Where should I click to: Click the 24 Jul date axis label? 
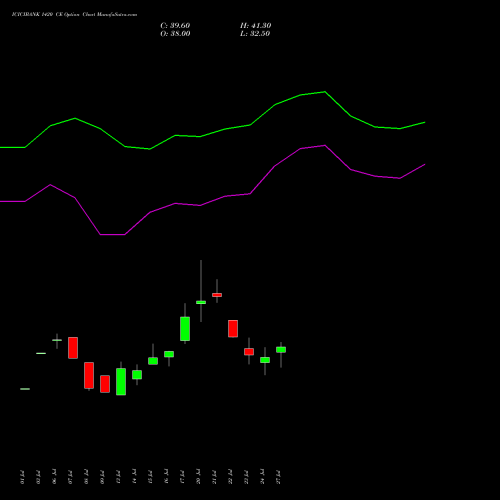click(262, 477)
